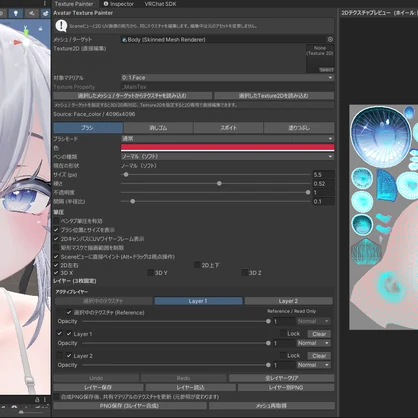Activate the Layer 1 button

[198, 301]
